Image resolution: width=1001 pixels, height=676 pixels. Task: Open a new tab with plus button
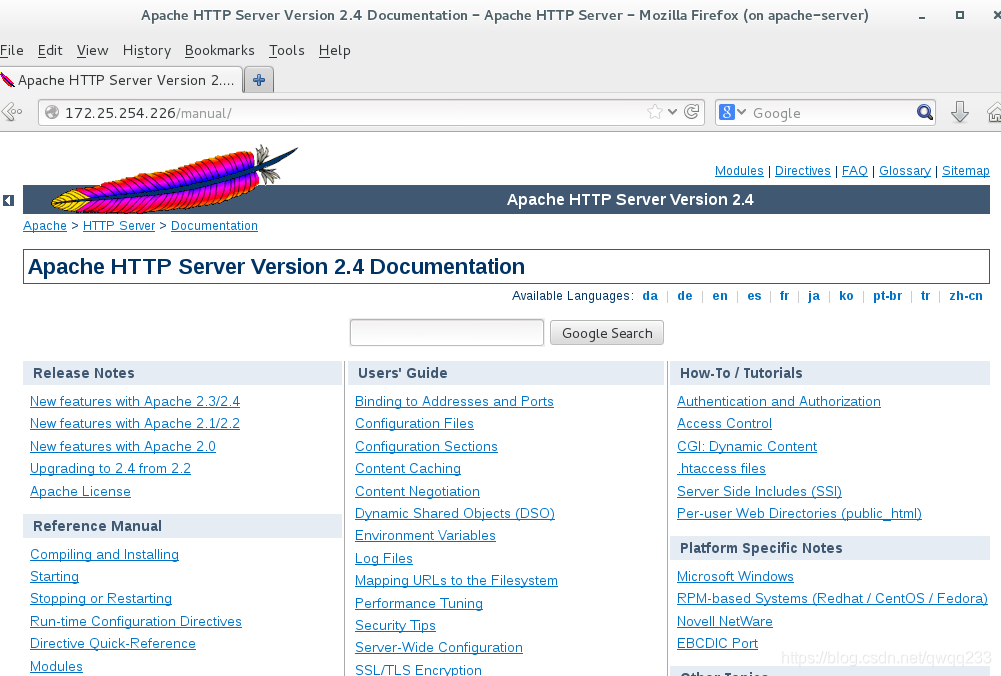[x=259, y=80]
